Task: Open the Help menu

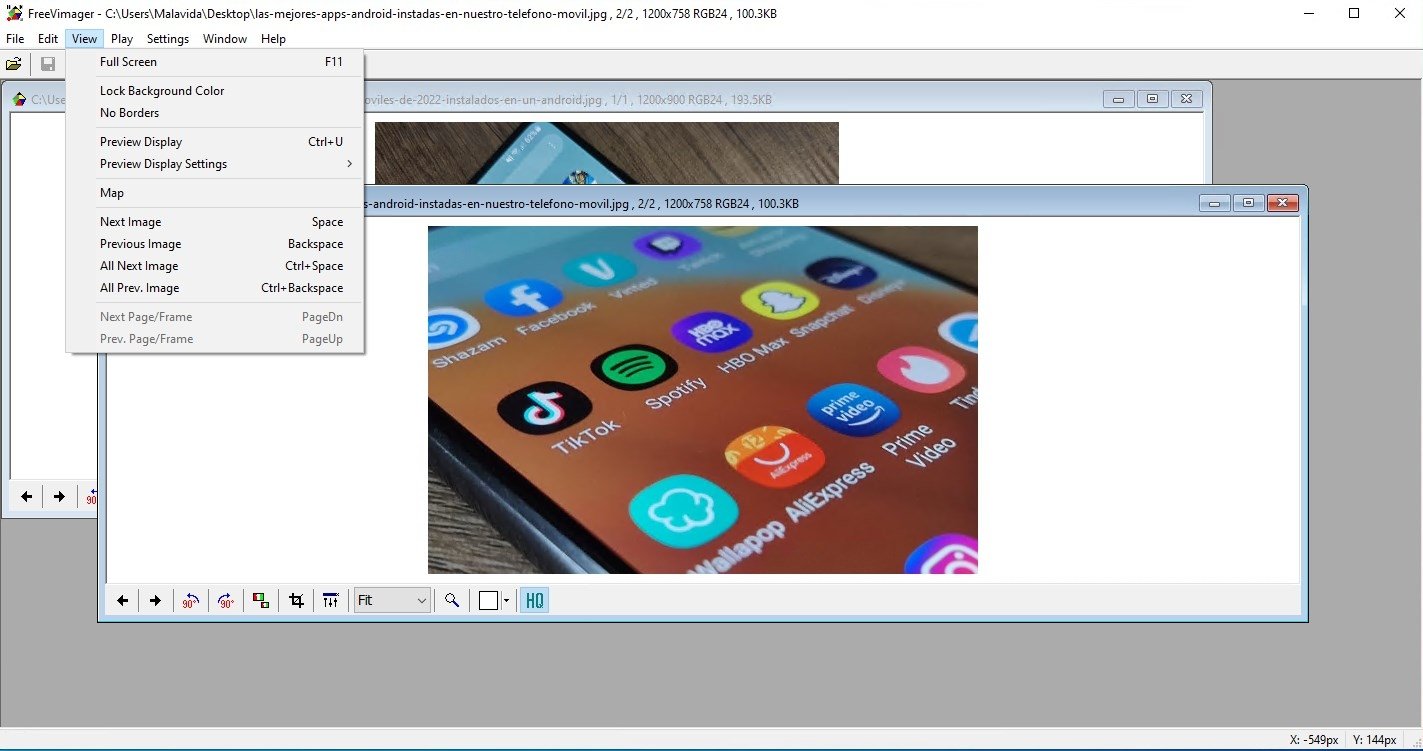Action: [273, 39]
